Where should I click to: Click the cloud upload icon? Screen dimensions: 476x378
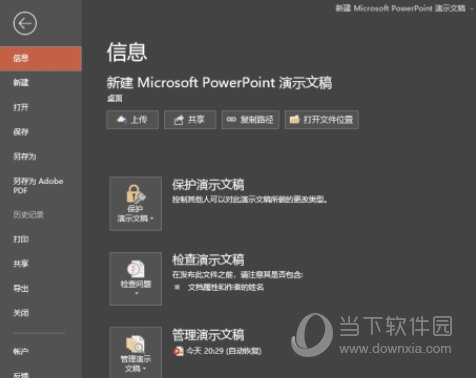pyautogui.click(x=122, y=120)
